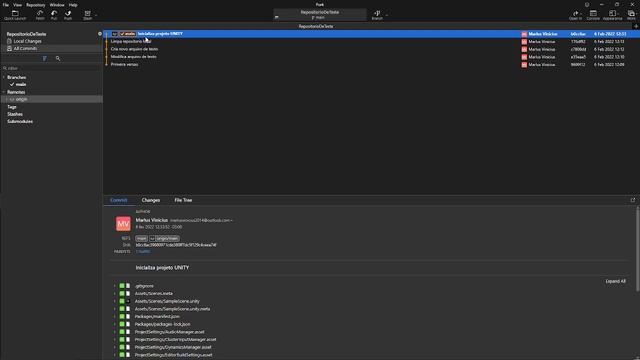The width and height of the screenshot is (640, 360).
Task: Click the Push toolbar icon
Action: coord(68,13)
